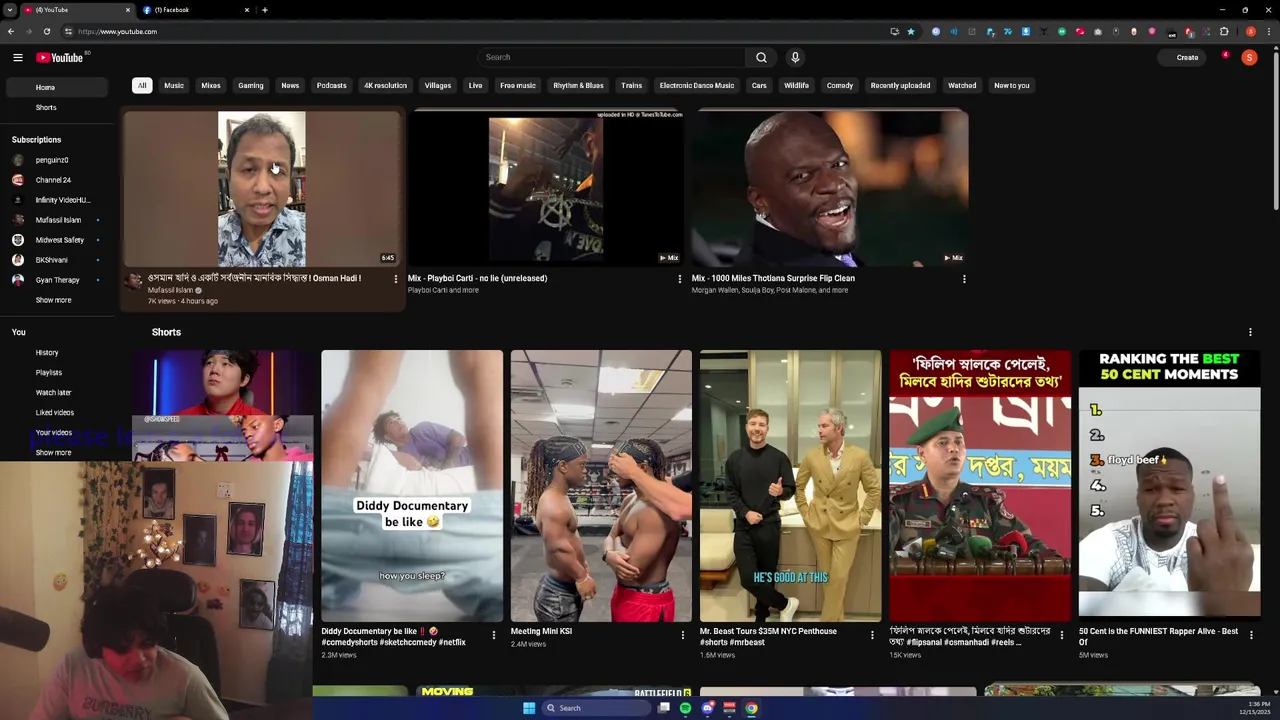Open options for Diddy Documentary short
Viewport: 1280px width, 720px height.
click(x=493, y=635)
